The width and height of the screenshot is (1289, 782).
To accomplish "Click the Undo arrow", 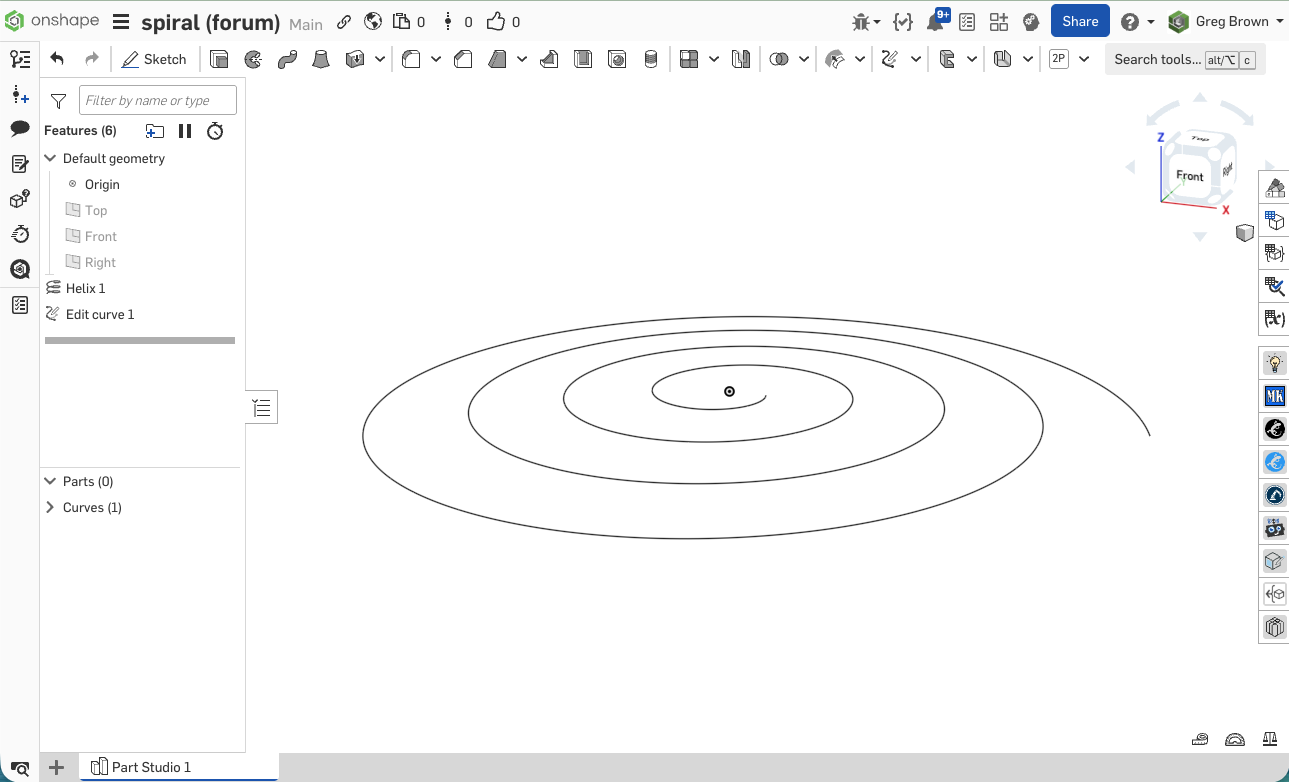I will coord(57,59).
